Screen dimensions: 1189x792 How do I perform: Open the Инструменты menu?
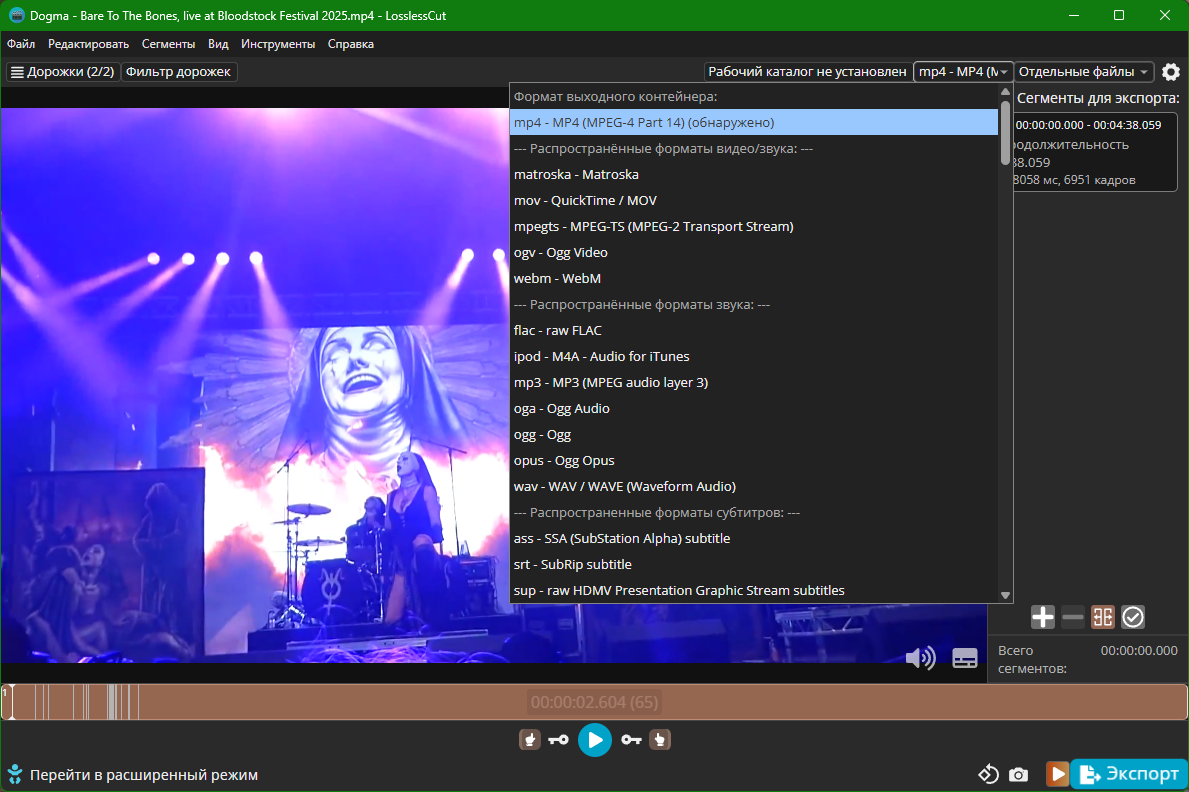coord(278,44)
